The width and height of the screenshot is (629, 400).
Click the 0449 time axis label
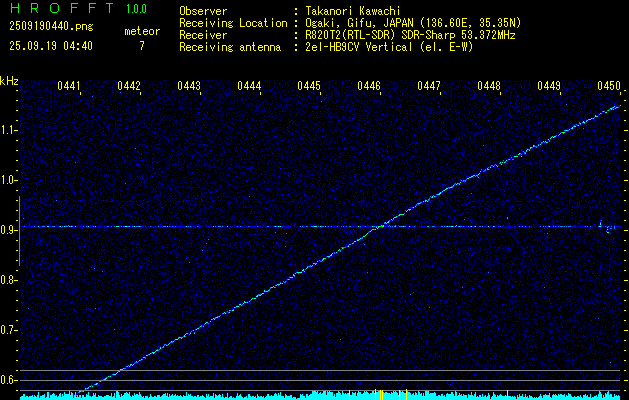[x=549, y=86]
